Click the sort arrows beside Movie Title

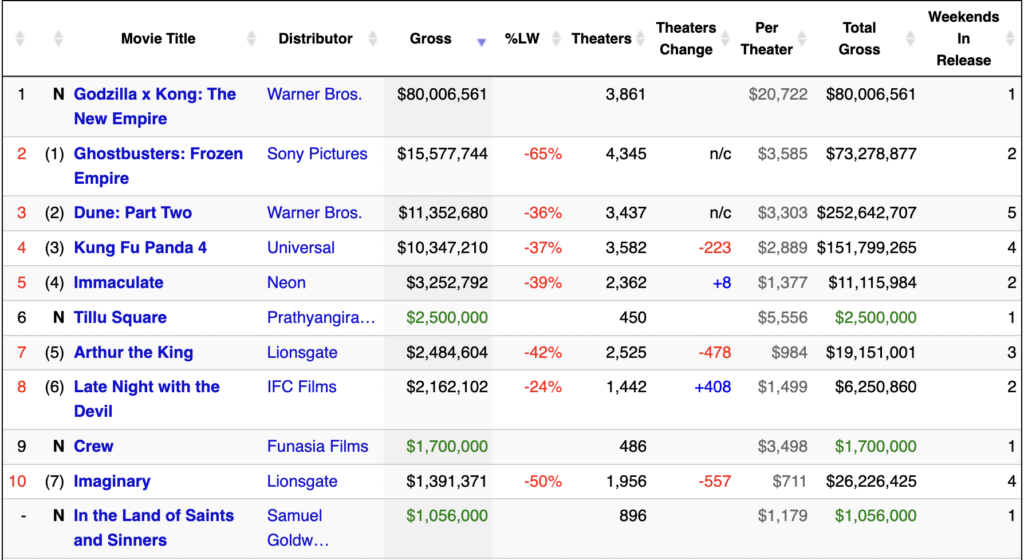[251, 39]
